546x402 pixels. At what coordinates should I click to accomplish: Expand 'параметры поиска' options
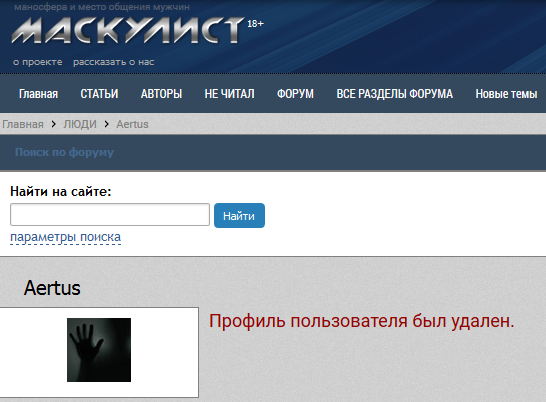(x=65, y=237)
